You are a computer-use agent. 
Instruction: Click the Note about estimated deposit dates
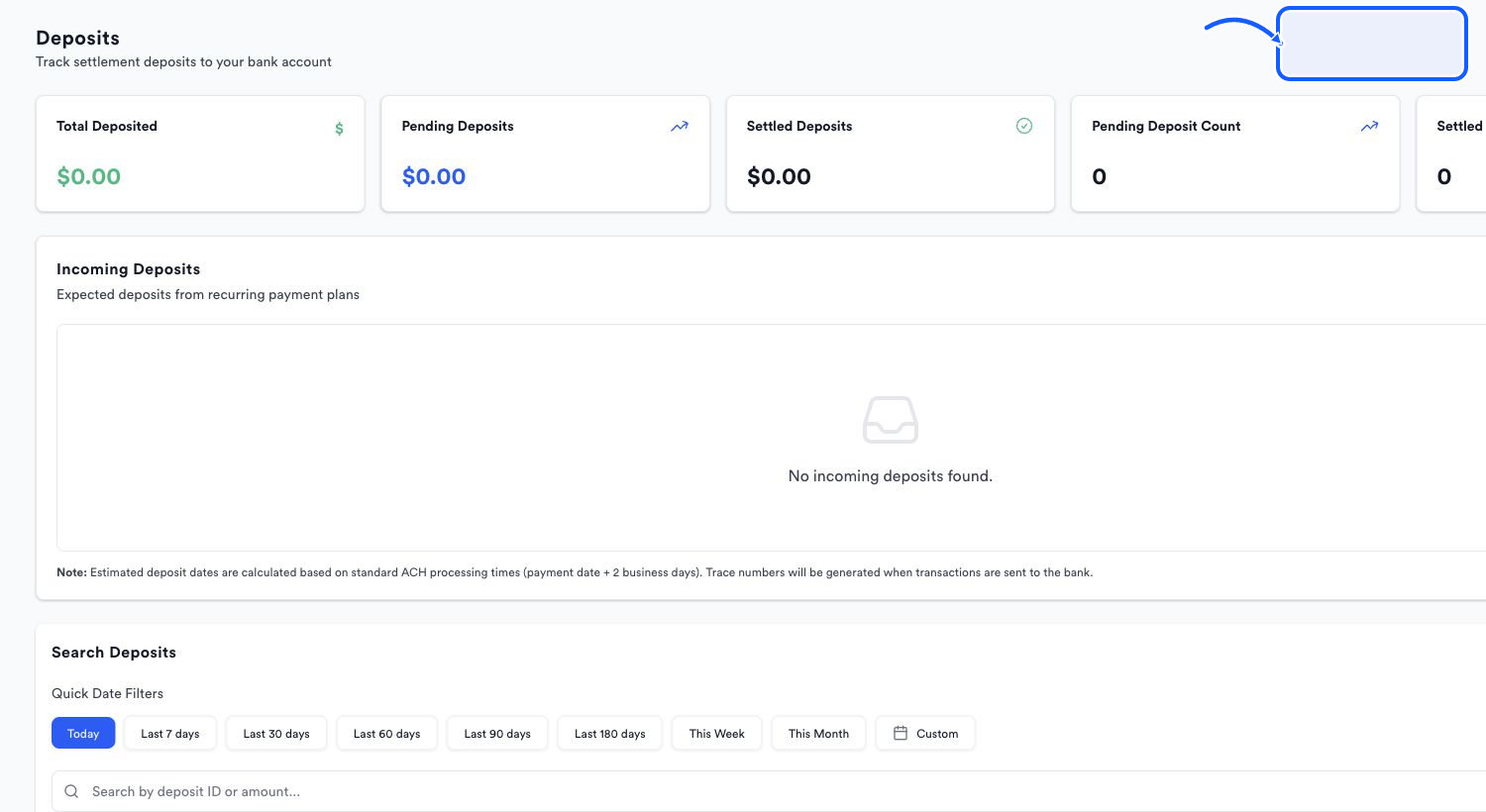(575, 572)
